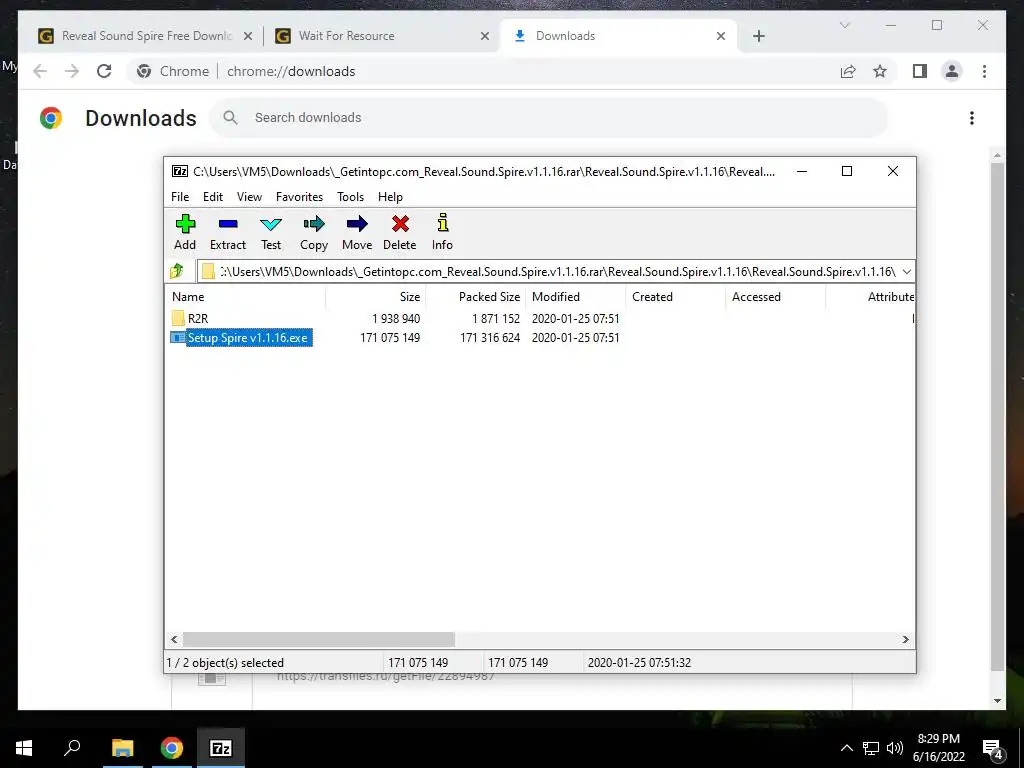Click Chrome's back navigation arrow
The width and height of the screenshot is (1024, 768).
(40, 71)
